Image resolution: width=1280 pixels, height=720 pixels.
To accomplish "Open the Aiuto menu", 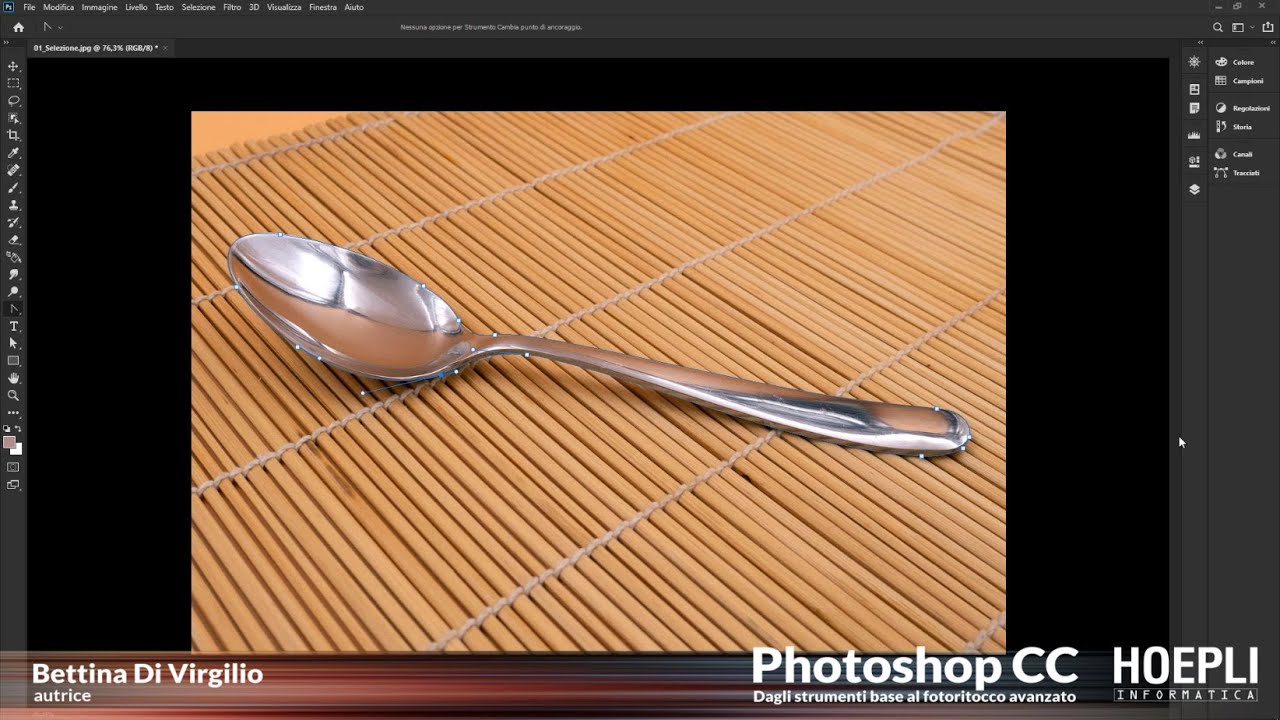I will click(354, 7).
